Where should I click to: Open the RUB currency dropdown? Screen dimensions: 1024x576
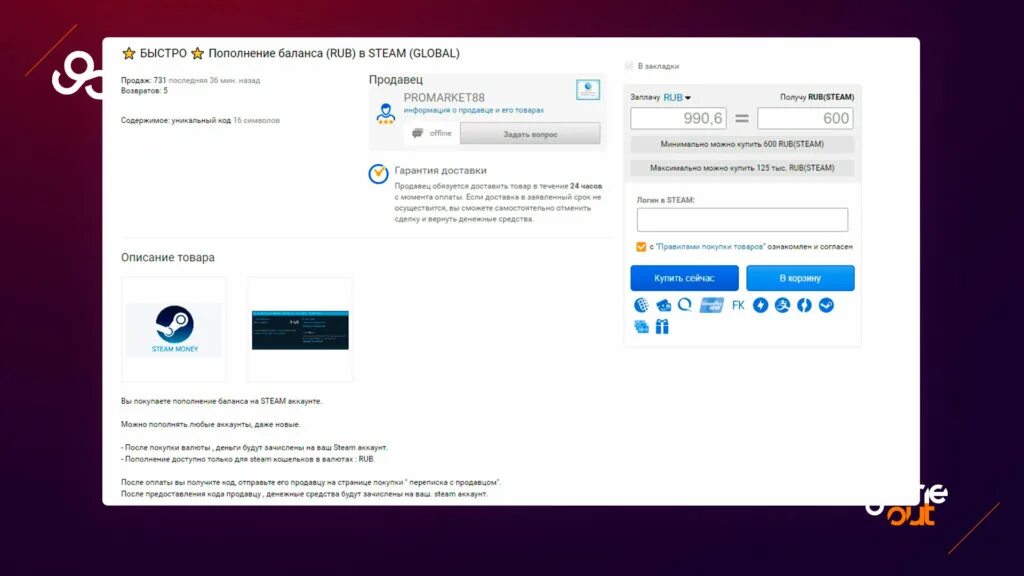677,97
